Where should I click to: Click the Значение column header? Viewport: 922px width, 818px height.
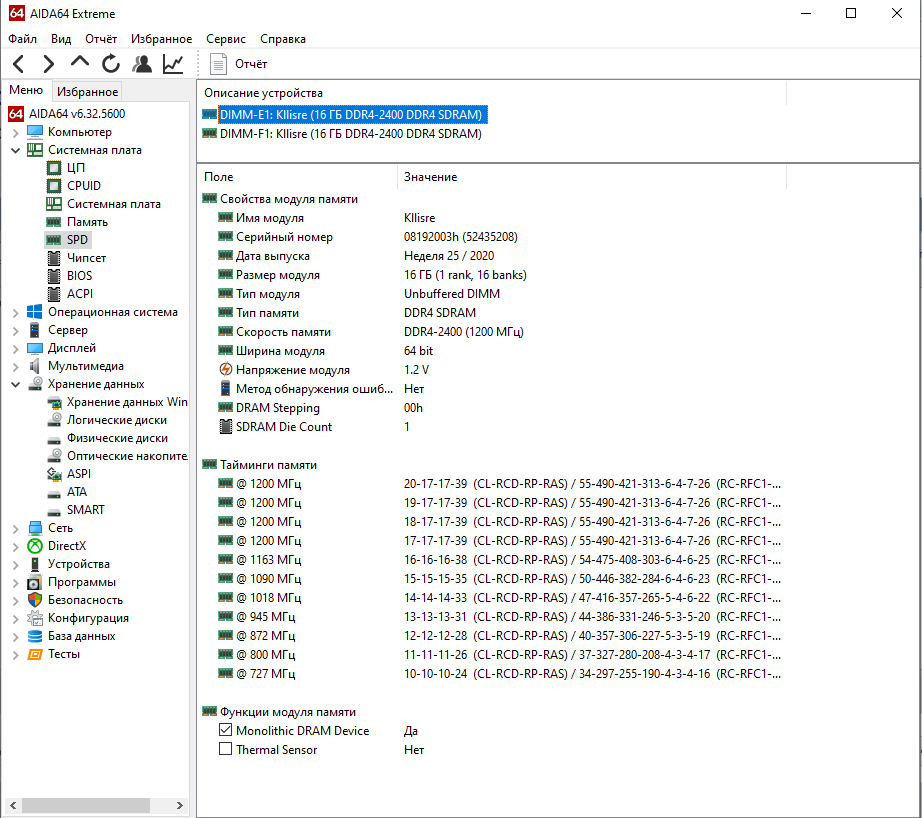[x=592, y=176]
